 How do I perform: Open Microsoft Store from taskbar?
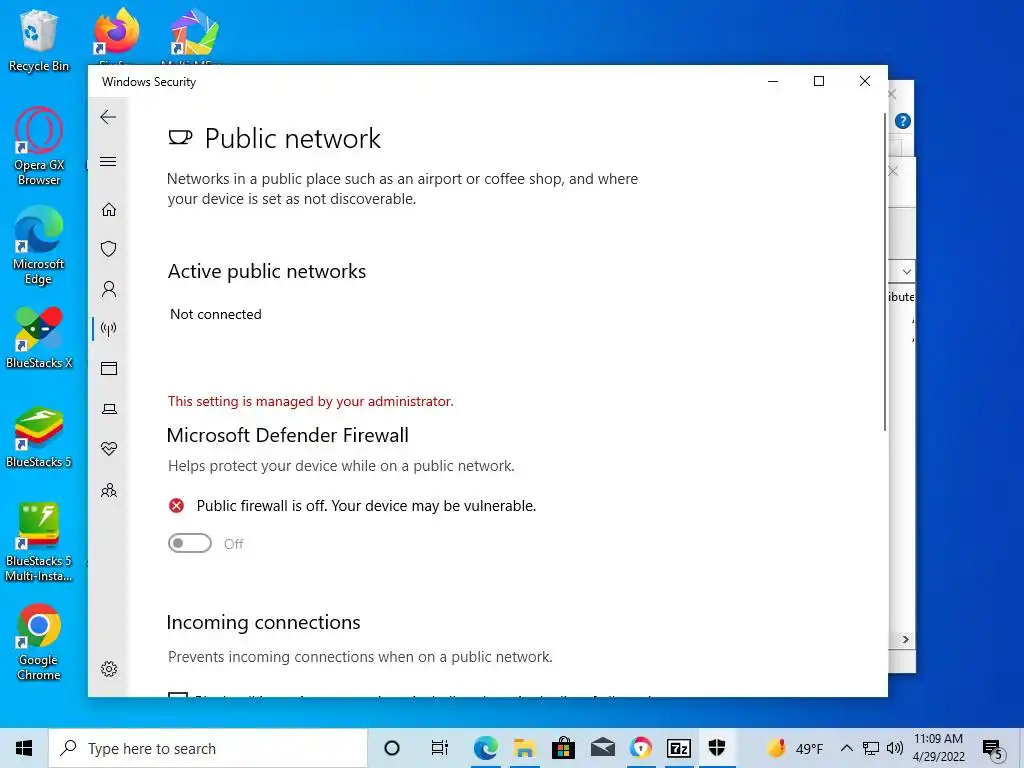coord(563,748)
